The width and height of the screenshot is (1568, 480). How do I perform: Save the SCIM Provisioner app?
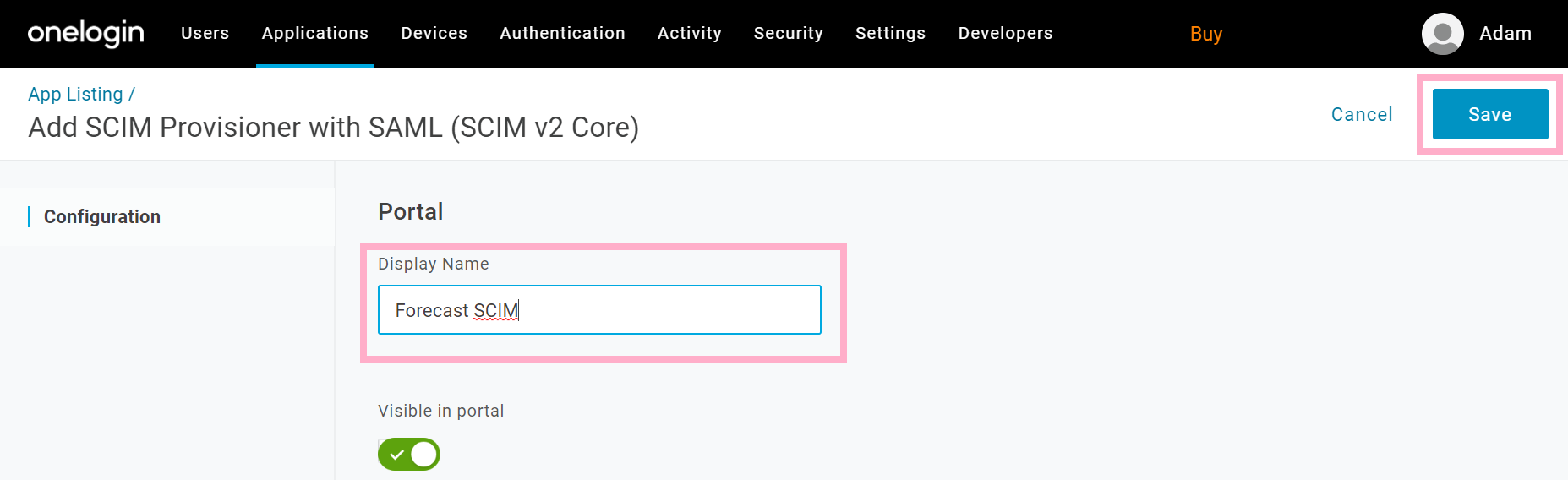(x=1490, y=114)
